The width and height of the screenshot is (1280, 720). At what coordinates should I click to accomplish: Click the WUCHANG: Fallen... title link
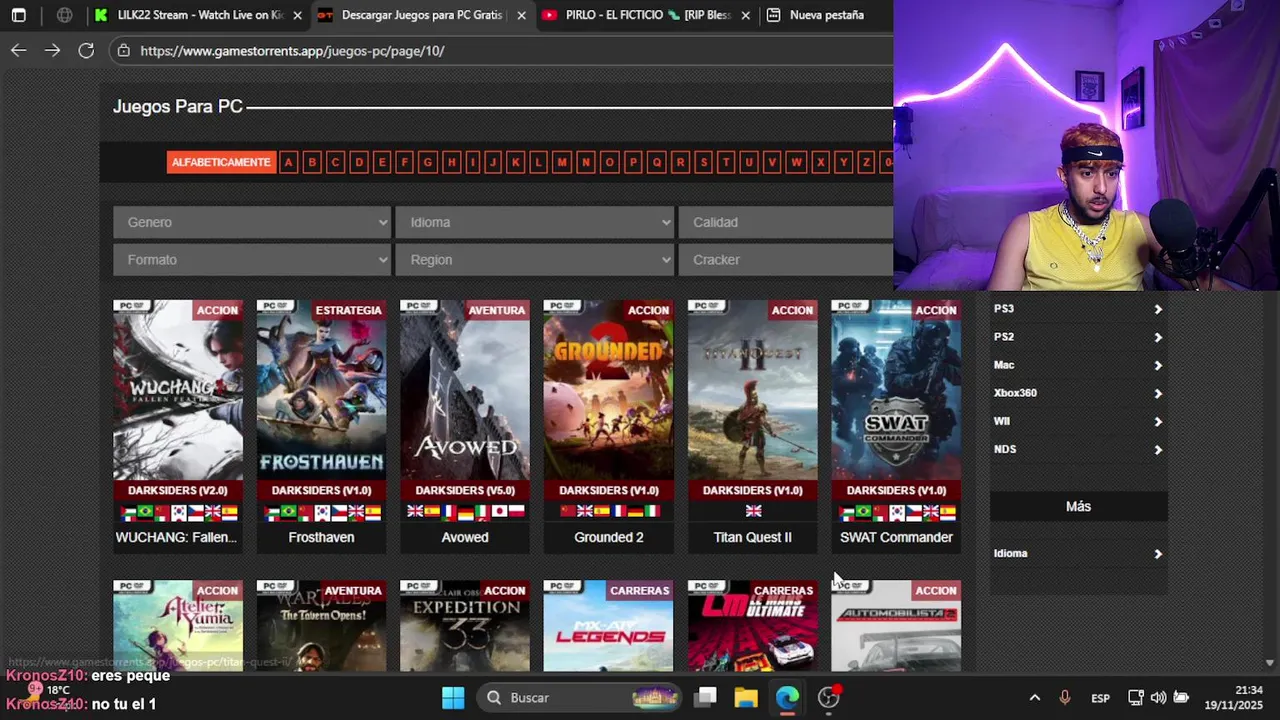point(176,537)
